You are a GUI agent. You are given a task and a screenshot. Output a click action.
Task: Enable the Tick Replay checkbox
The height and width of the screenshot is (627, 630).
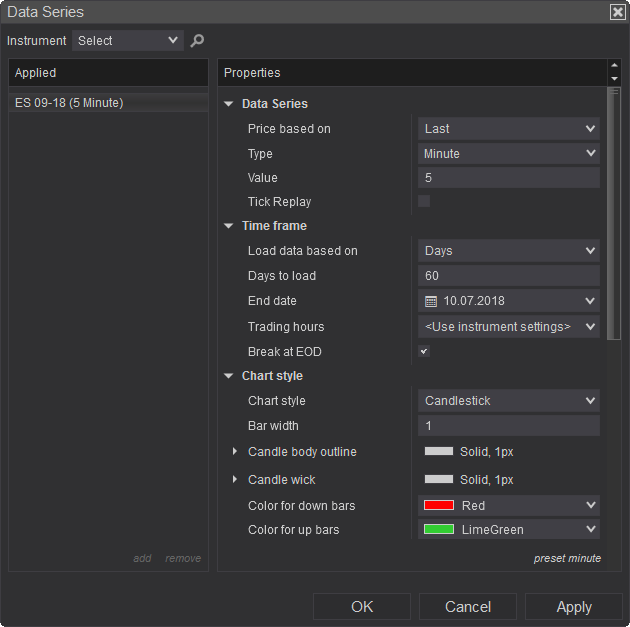[x=424, y=201]
